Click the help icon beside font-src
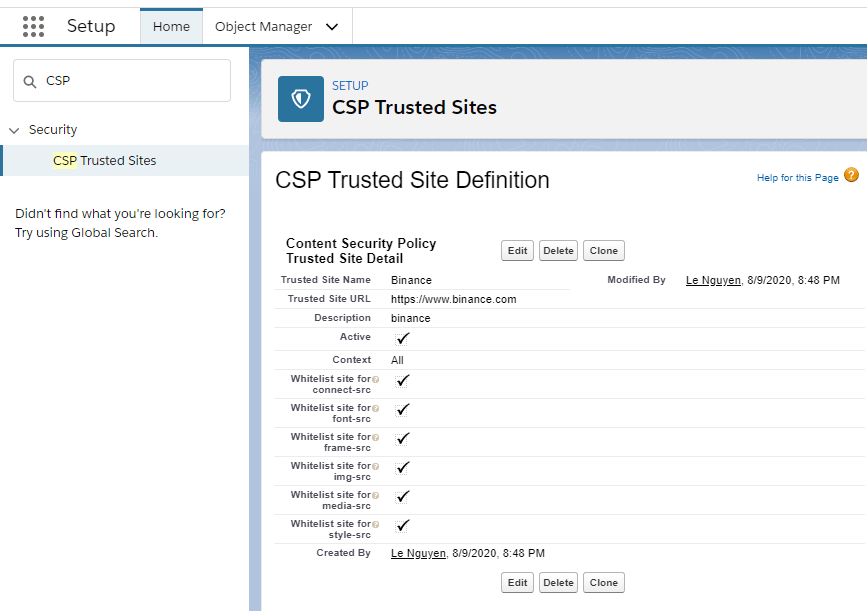The width and height of the screenshot is (867, 611). point(376,408)
